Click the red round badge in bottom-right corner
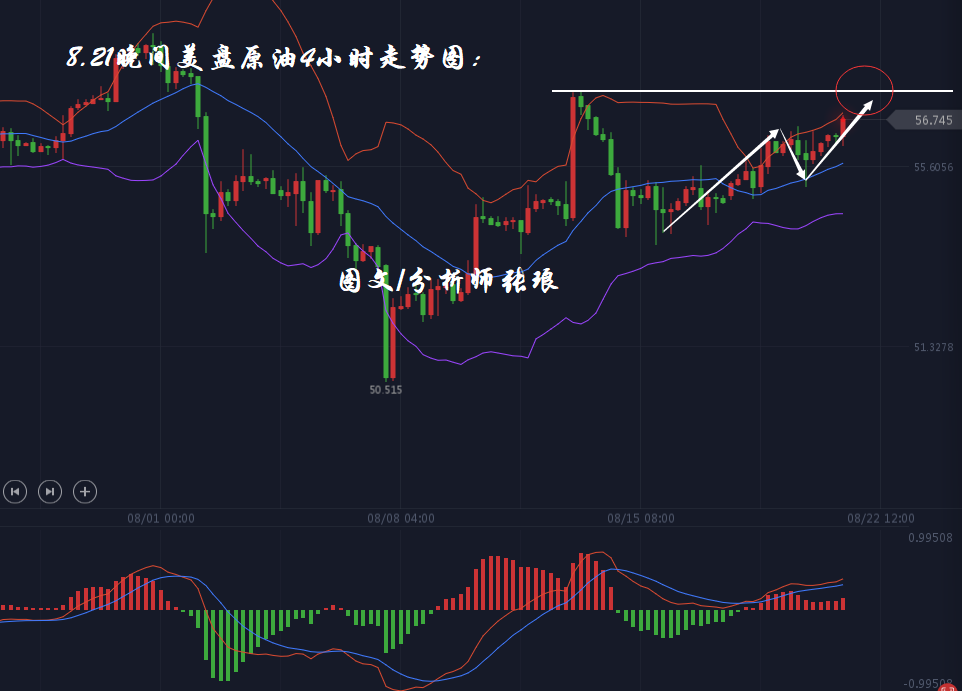Screen dimensions: 962x691 (946, 688)
